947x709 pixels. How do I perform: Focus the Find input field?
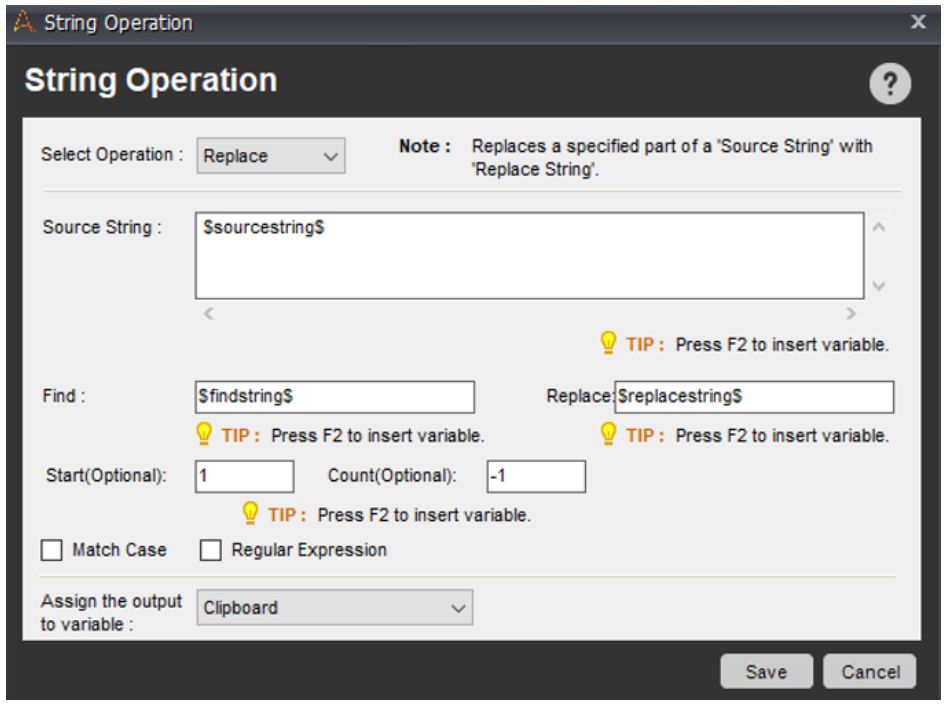[334, 396]
